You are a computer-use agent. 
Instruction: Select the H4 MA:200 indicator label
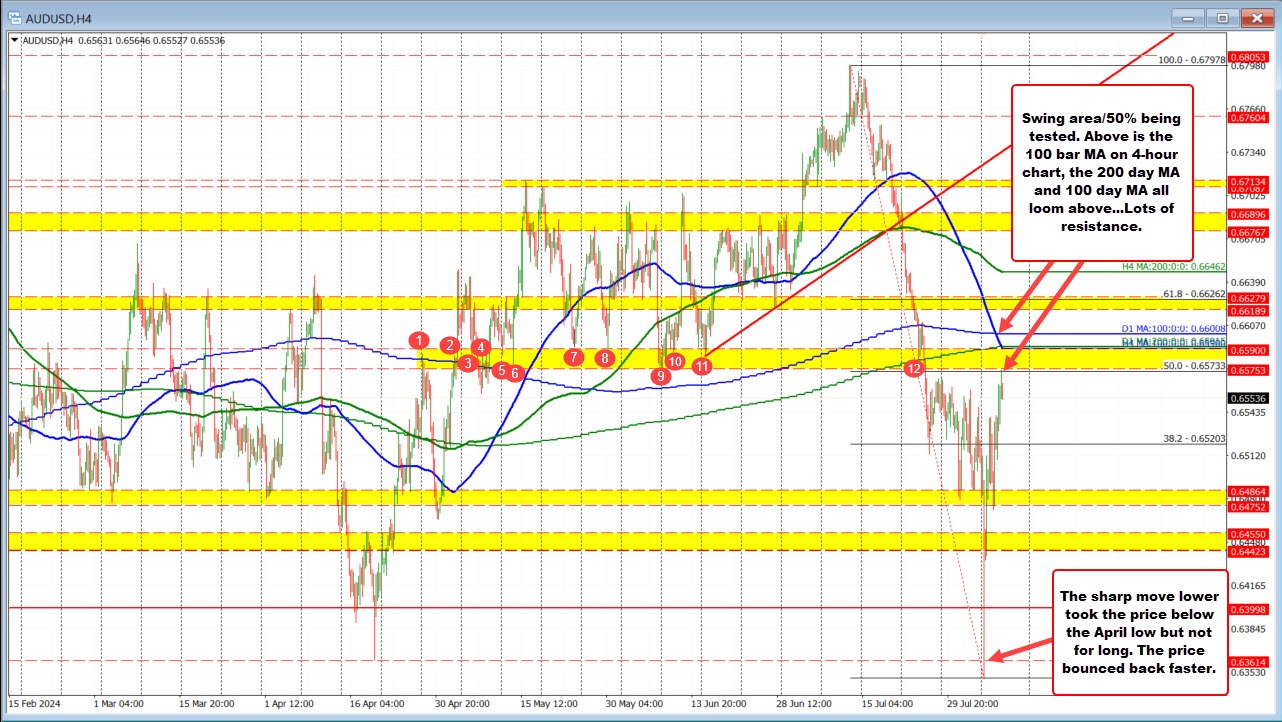(1185, 267)
